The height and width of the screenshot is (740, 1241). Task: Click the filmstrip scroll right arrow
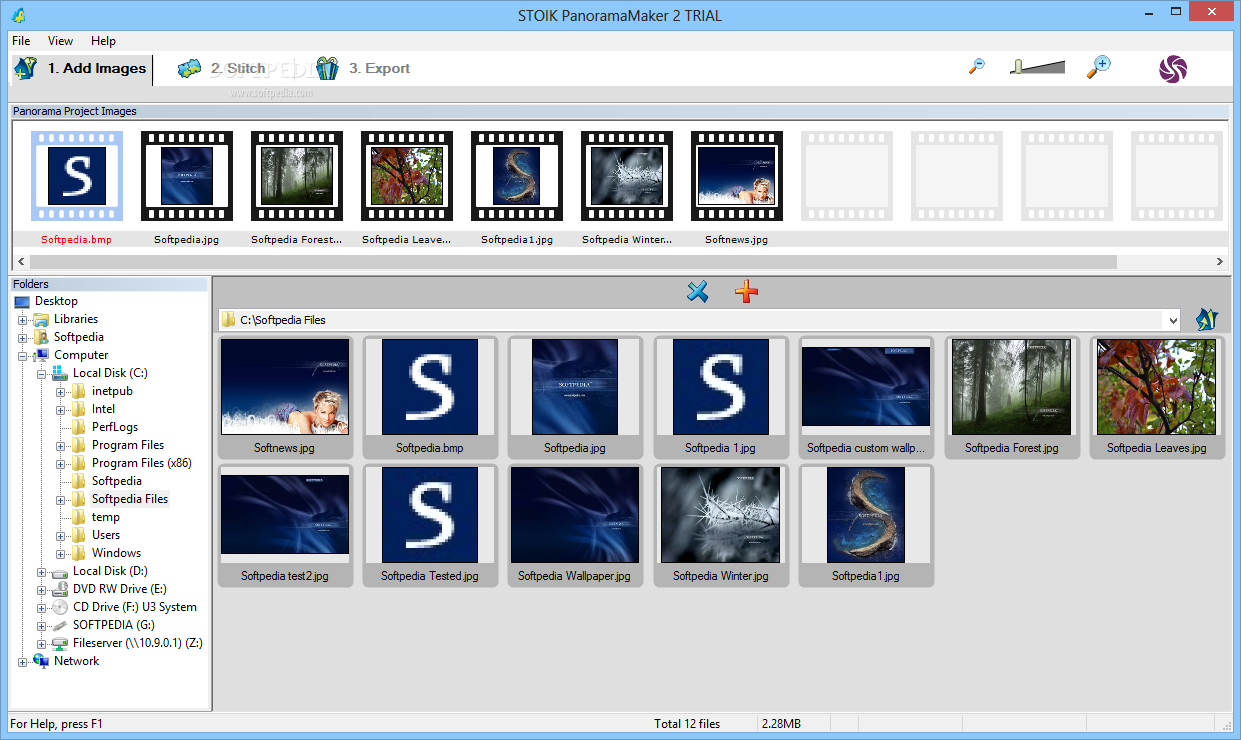(1219, 262)
